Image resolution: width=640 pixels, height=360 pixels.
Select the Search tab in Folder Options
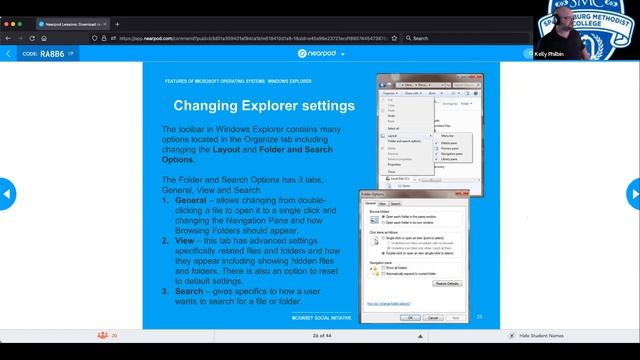pyautogui.click(x=396, y=204)
